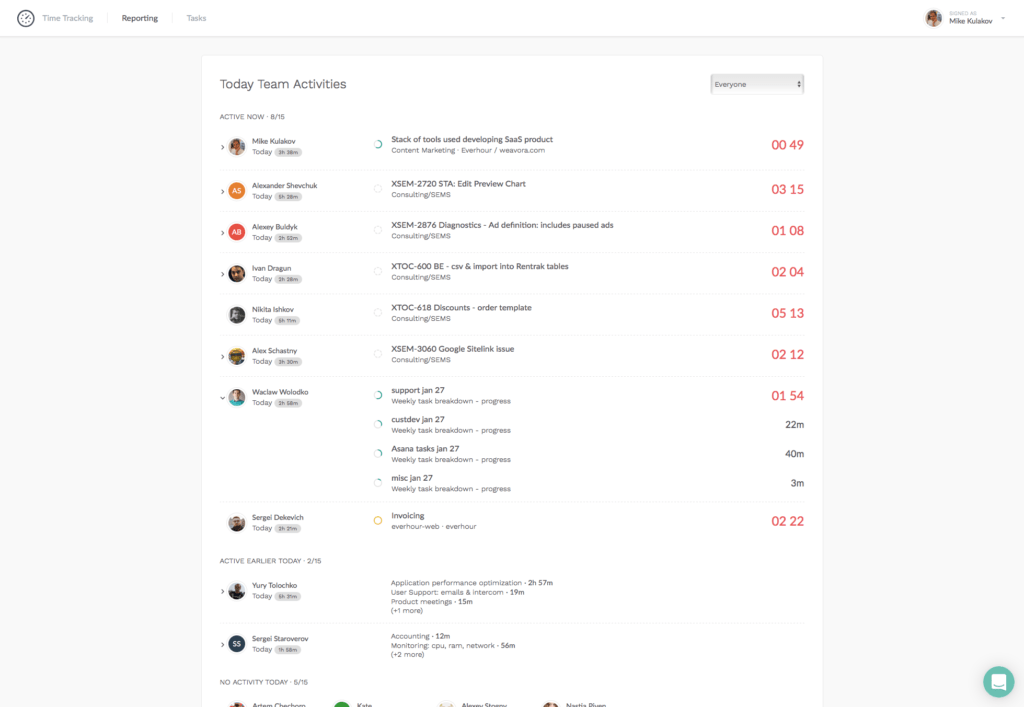1024x707 pixels.
Task: Click Alexander Shevchuk's AS avatar badge
Action: pyautogui.click(x=236, y=189)
